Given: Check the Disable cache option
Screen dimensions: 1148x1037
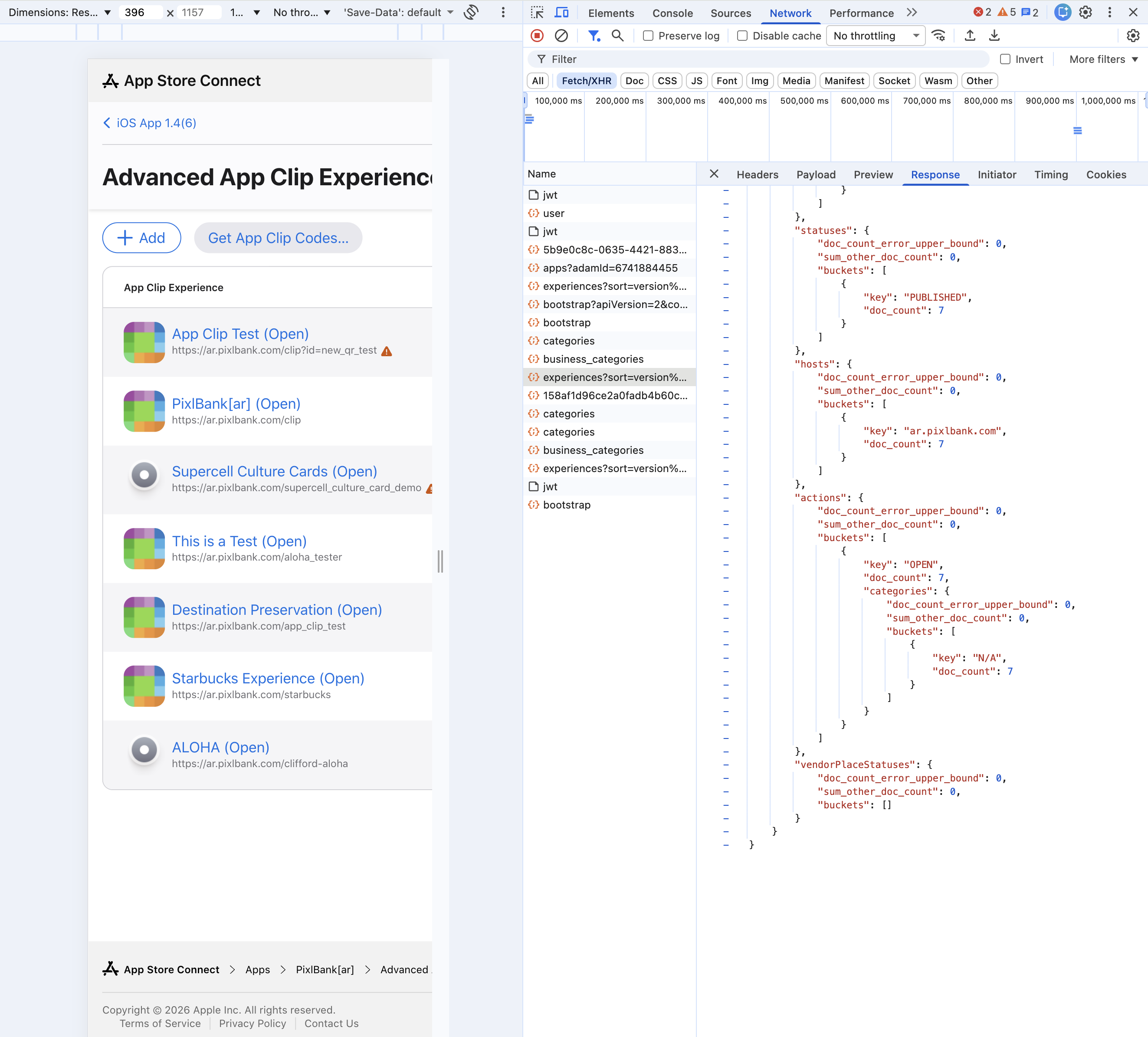Looking at the screenshot, I should pyautogui.click(x=742, y=36).
